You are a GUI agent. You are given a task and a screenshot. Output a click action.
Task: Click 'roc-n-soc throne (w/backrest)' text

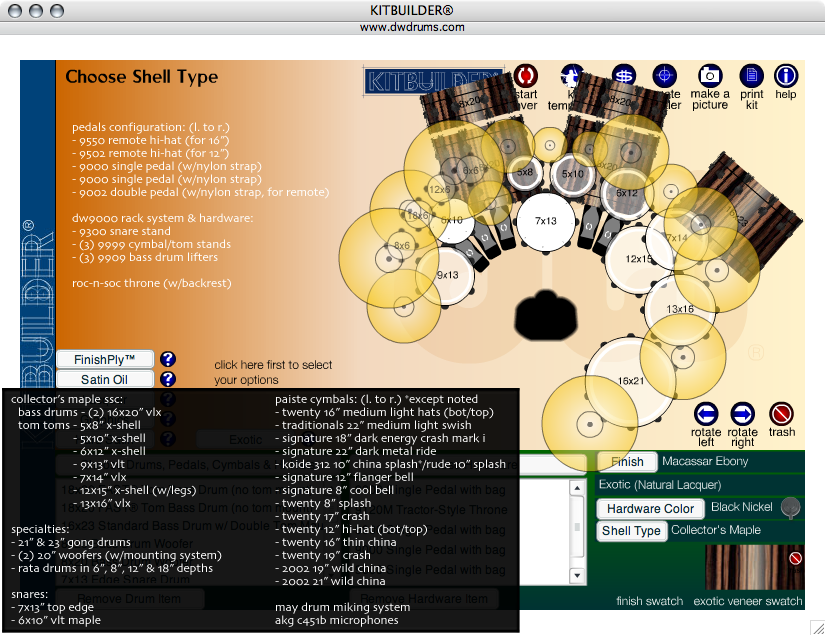coord(152,283)
